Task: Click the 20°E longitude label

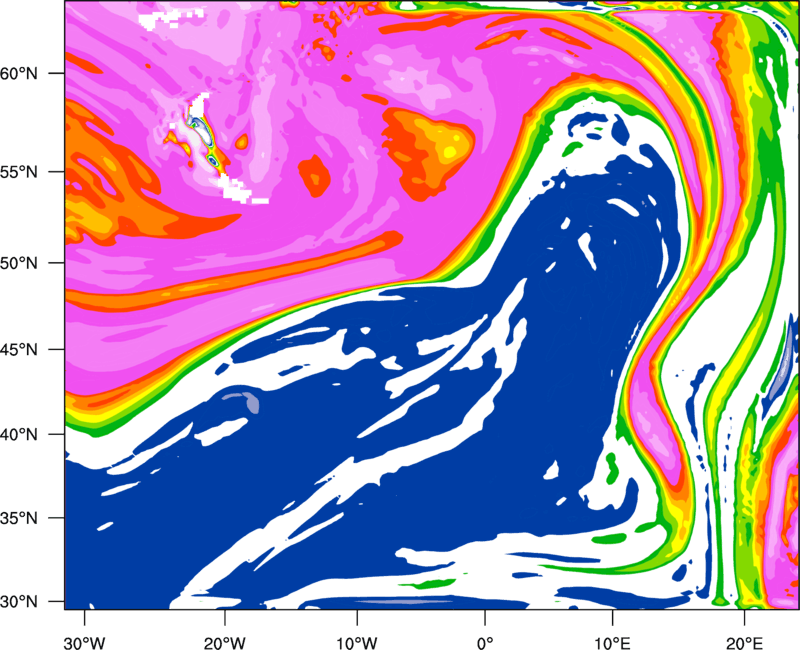Action: [x=744, y=643]
